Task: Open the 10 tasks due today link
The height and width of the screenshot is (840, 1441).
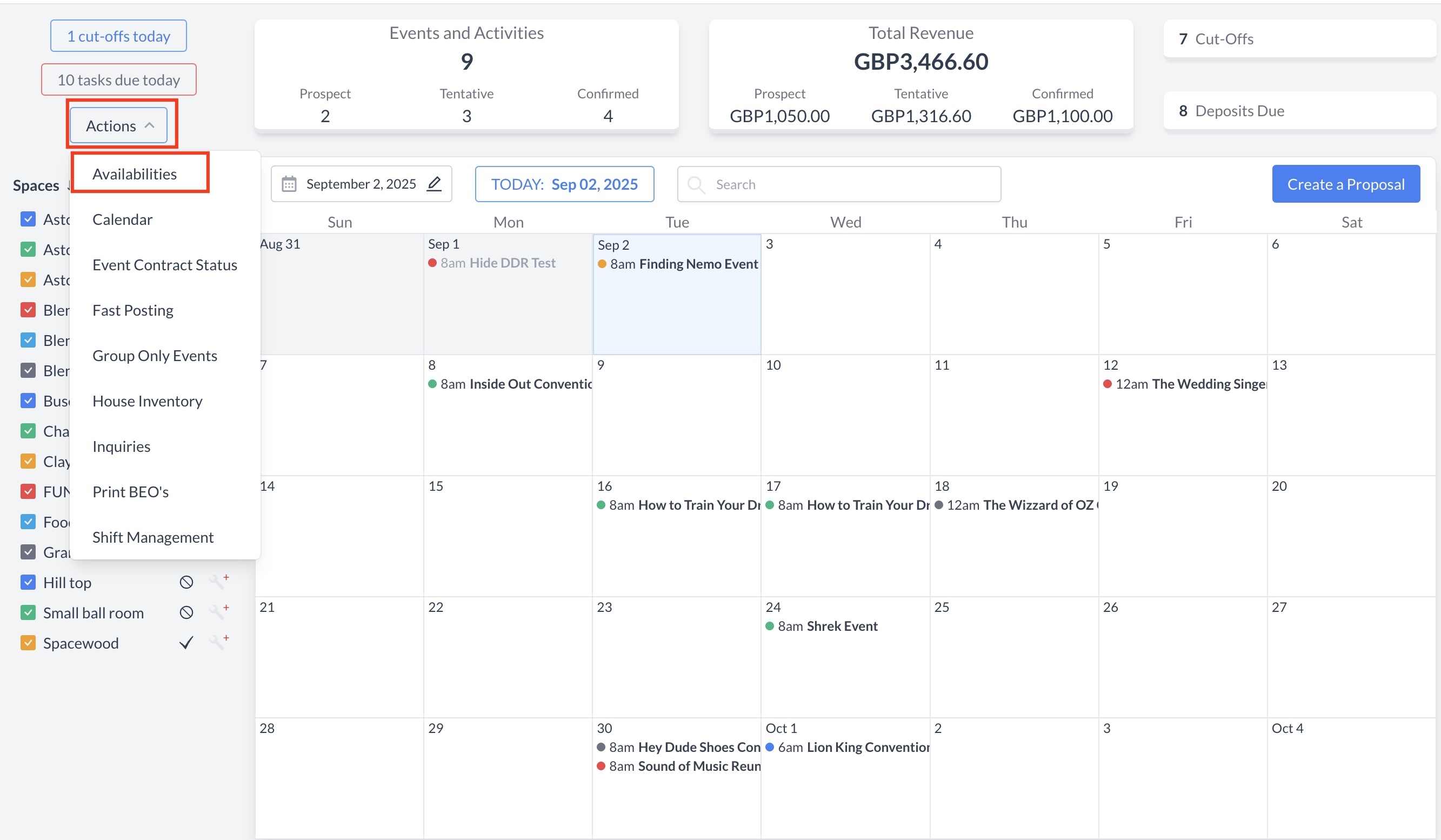Action: click(119, 79)
